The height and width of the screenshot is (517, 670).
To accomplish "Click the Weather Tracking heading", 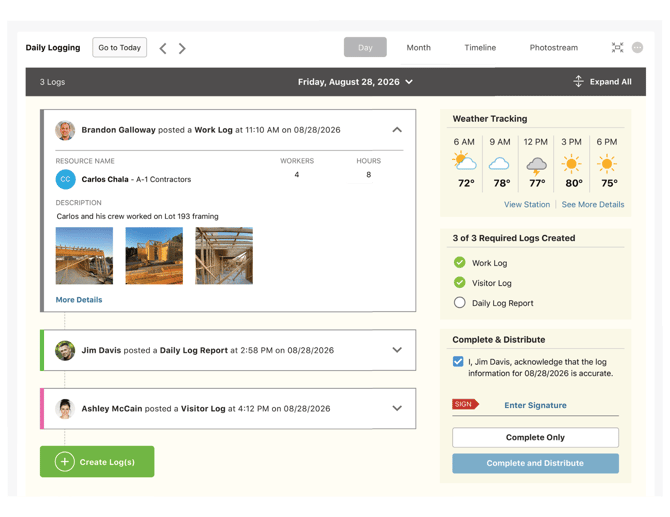I will pyautogui.click(x=490, y=119).
